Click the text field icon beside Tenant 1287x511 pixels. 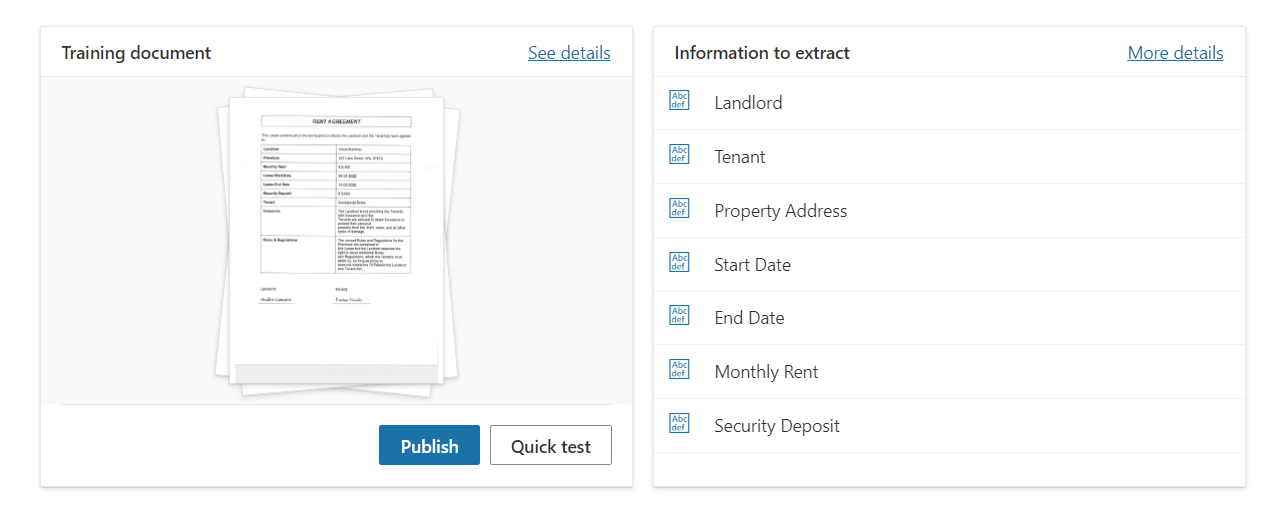tap(679, 154)
